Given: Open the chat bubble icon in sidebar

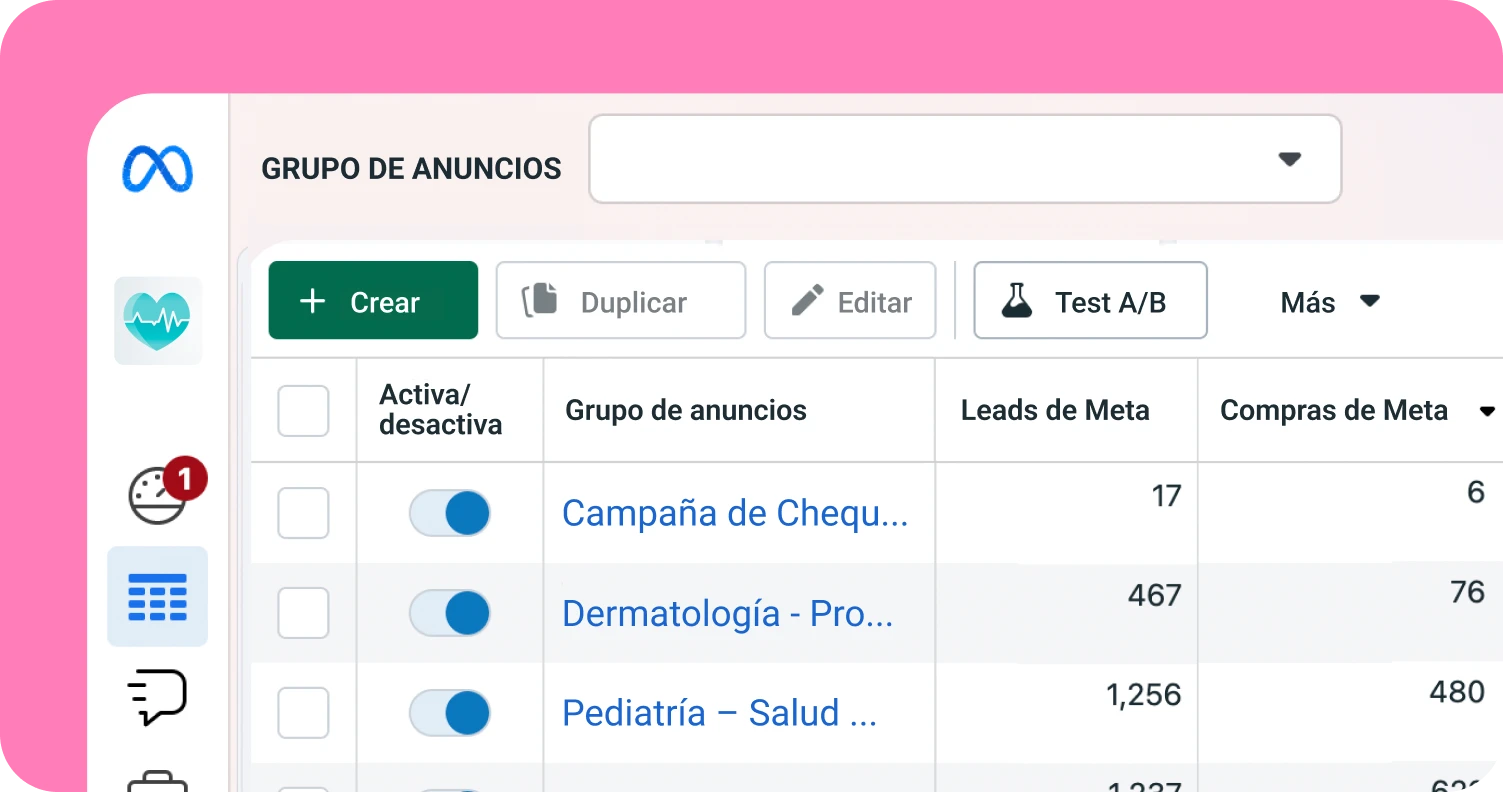Looking at the screenshot, I should (x=158, y=696).
